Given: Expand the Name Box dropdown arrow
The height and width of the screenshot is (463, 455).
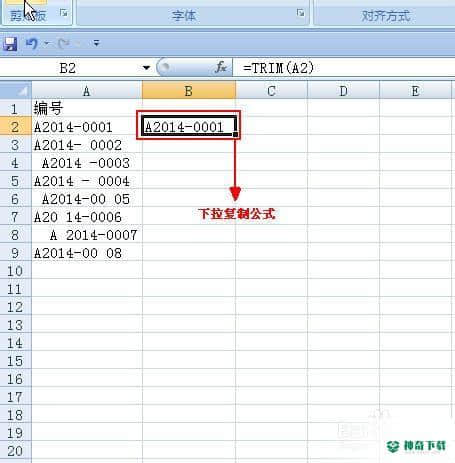Looking at the screenshot, I should coord(146,68).
